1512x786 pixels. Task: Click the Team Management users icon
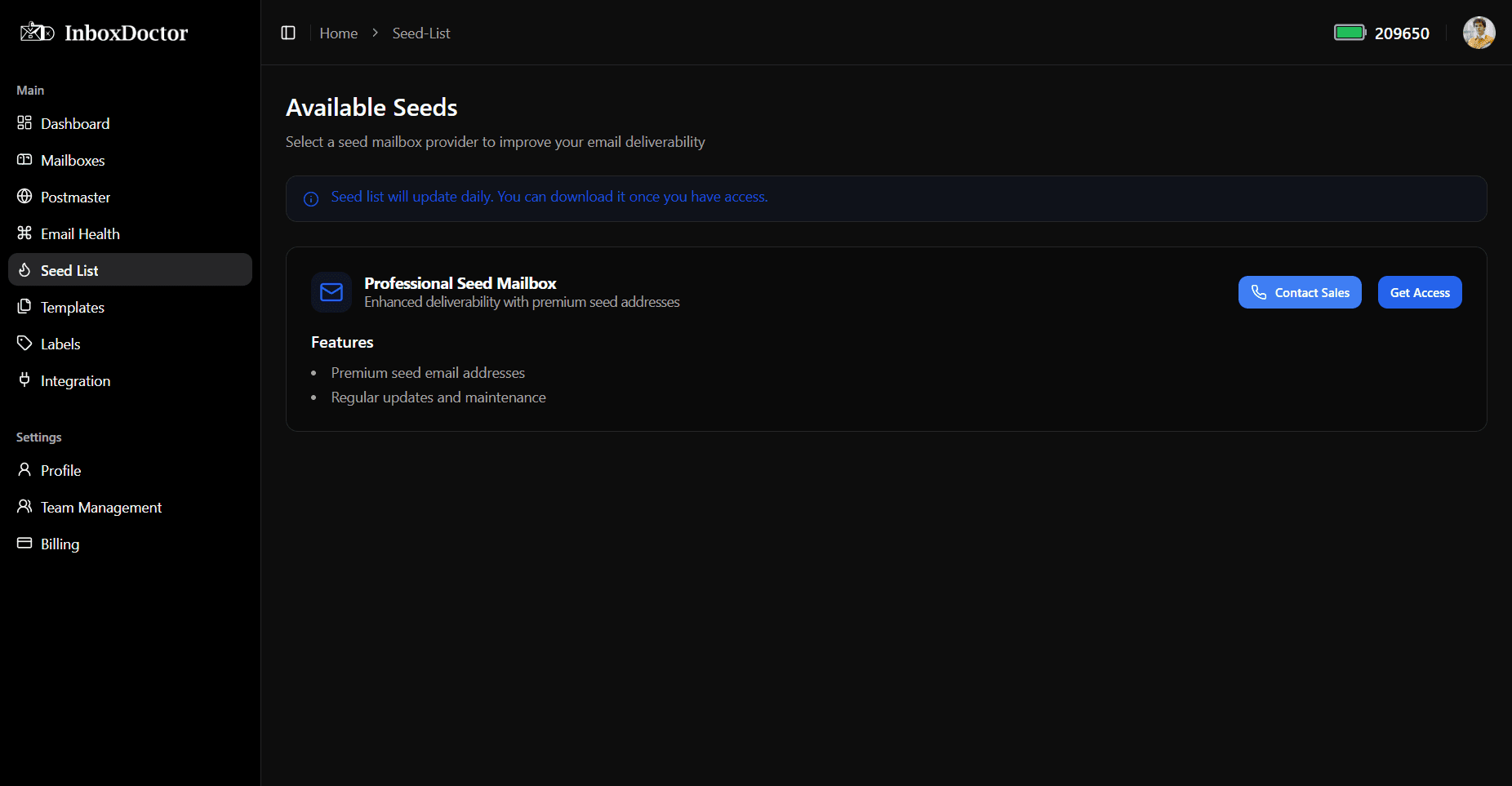point(24,506)
